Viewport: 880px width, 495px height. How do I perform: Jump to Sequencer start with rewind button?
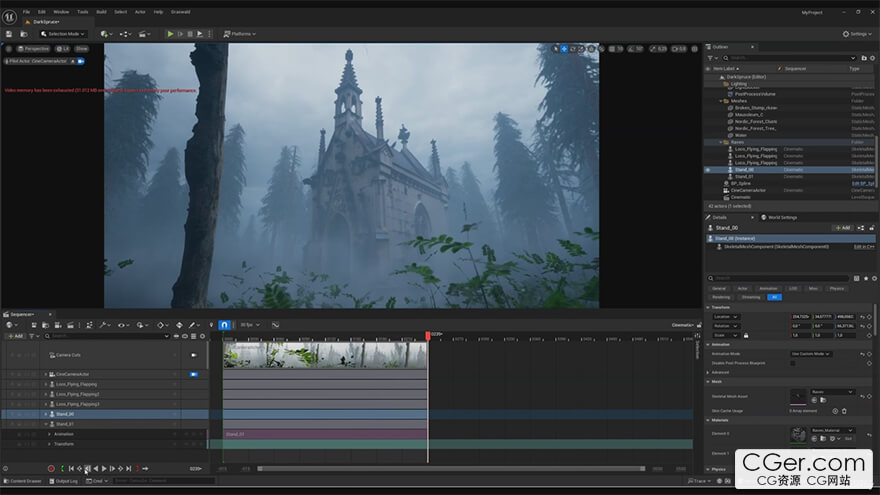(x=71, y=468)
